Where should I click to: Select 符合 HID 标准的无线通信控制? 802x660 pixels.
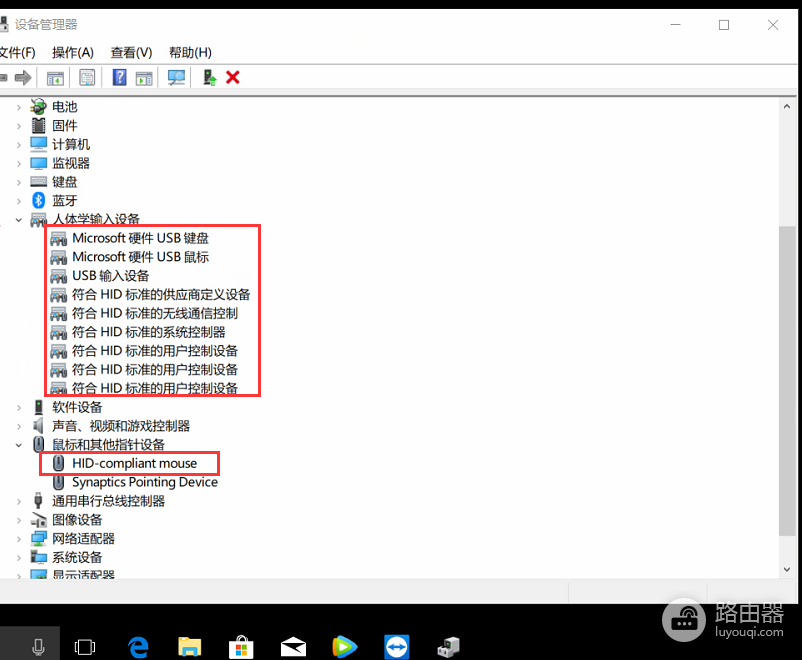pos(154,313)
